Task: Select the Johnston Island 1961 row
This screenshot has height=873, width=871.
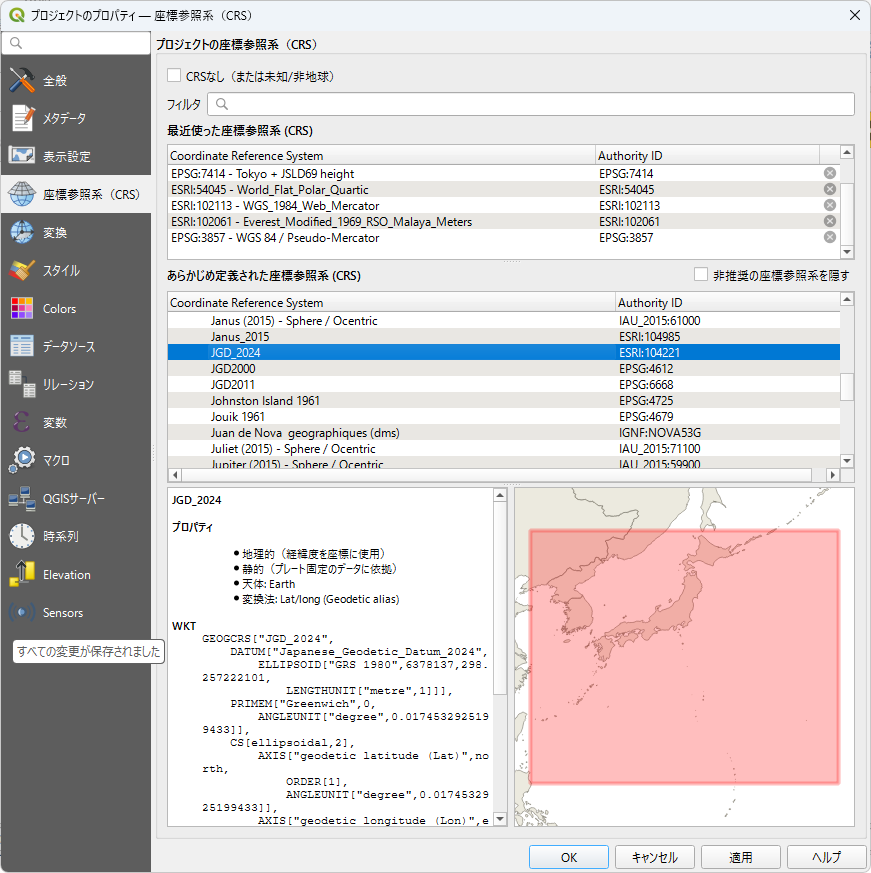Action: pos(504,401)
